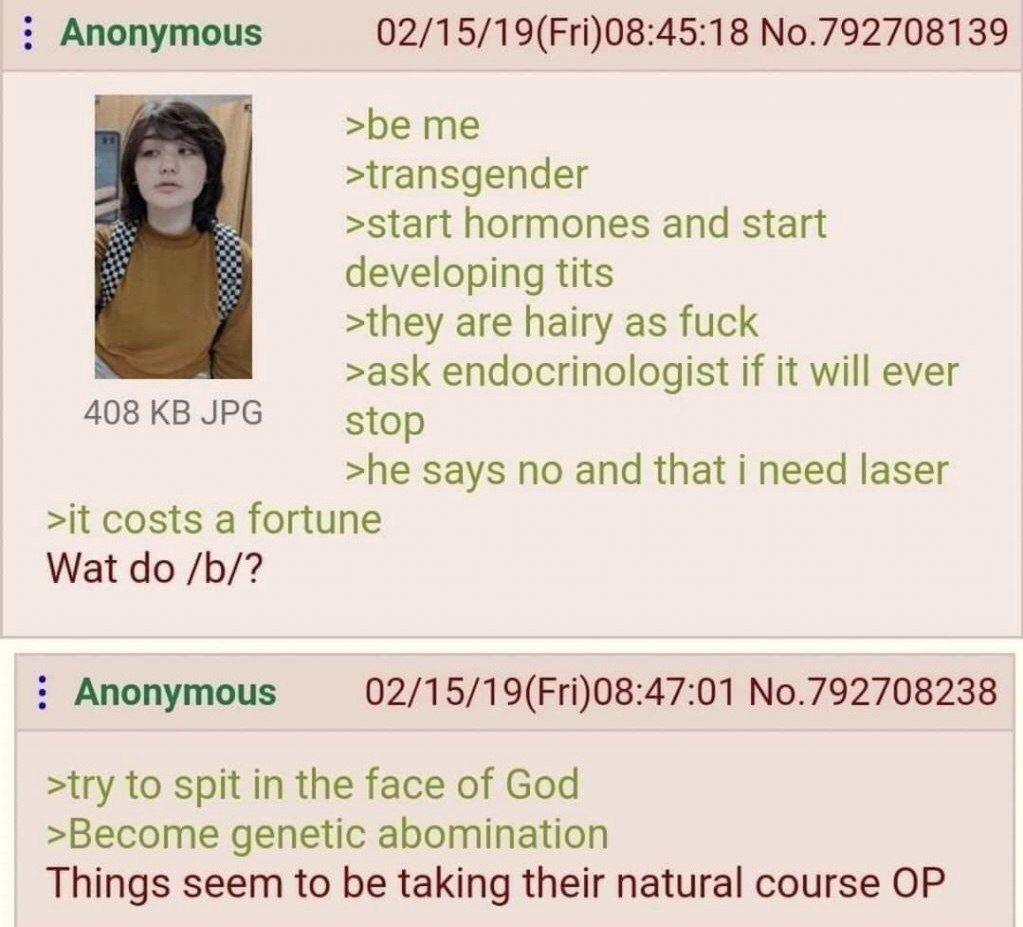
Task: Click the 408 KB JPG file info
Action: tap(174, 412)
